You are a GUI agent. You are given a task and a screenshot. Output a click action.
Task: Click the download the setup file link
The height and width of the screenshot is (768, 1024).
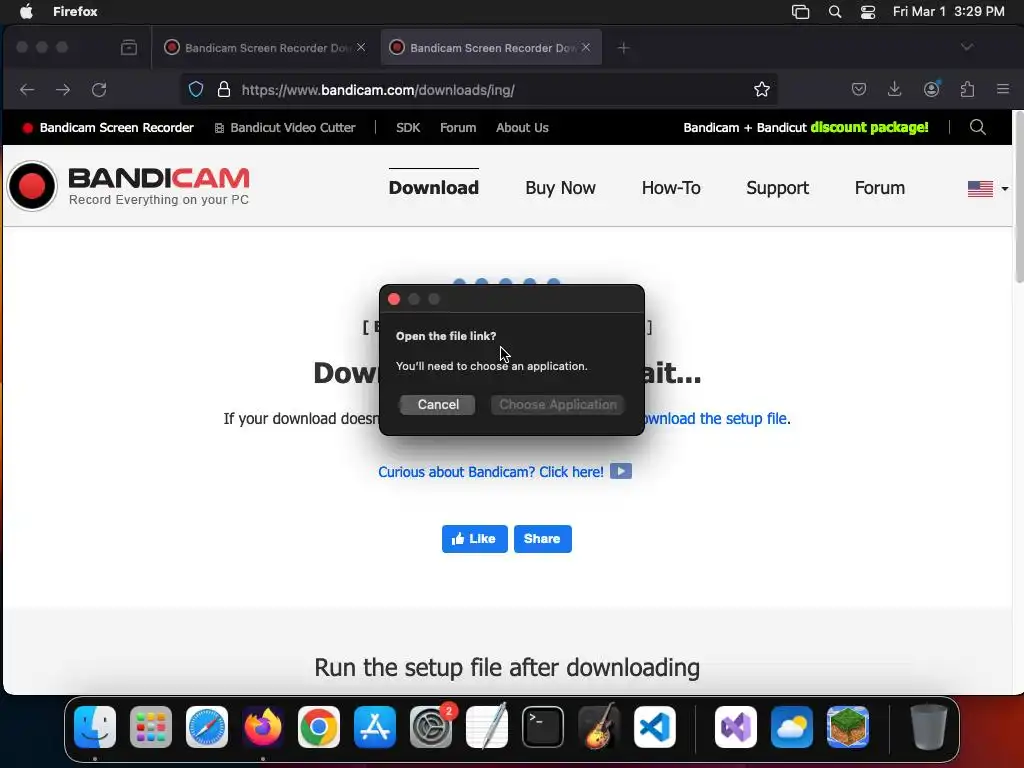717,419
